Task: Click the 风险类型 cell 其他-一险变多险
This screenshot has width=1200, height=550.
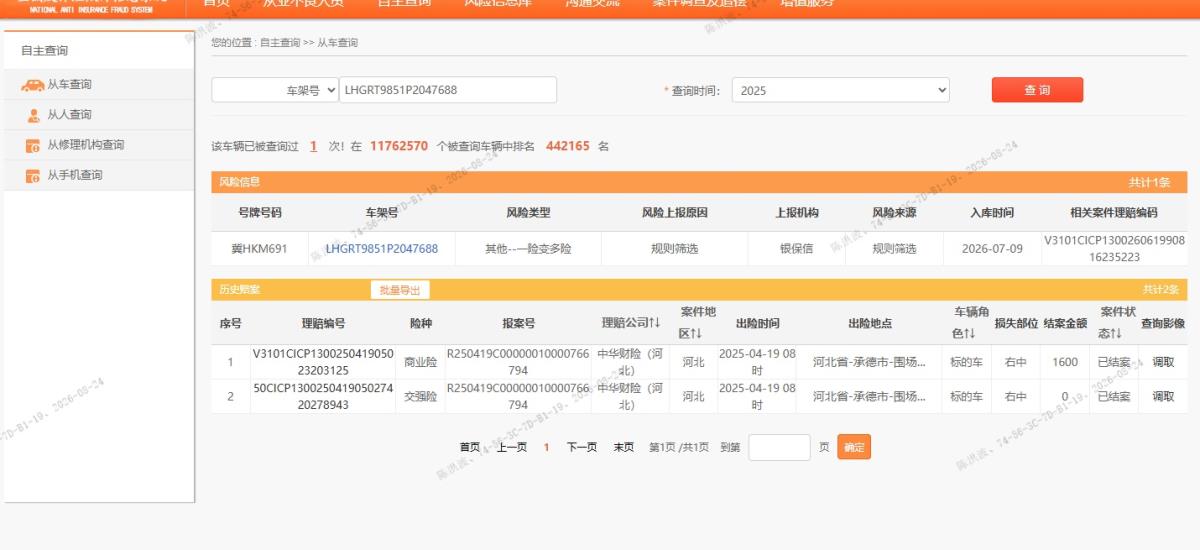Action: pos(528,249)
